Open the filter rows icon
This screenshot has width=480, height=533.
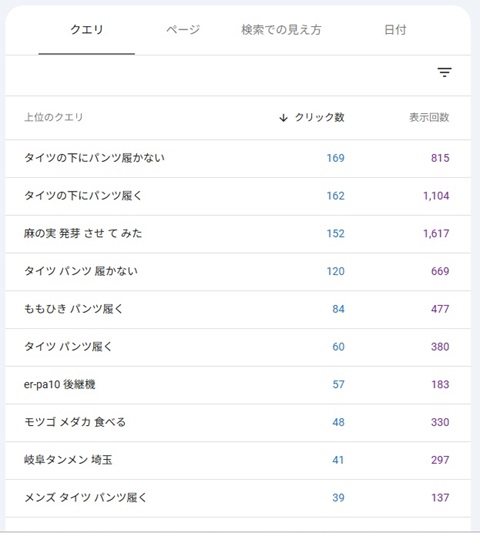point(444,72)
